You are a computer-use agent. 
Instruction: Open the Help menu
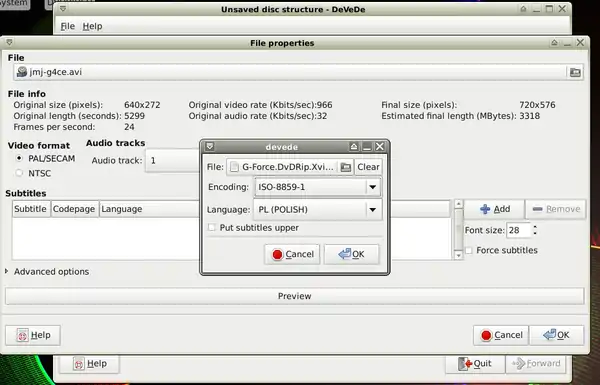[x=92, y=26]
